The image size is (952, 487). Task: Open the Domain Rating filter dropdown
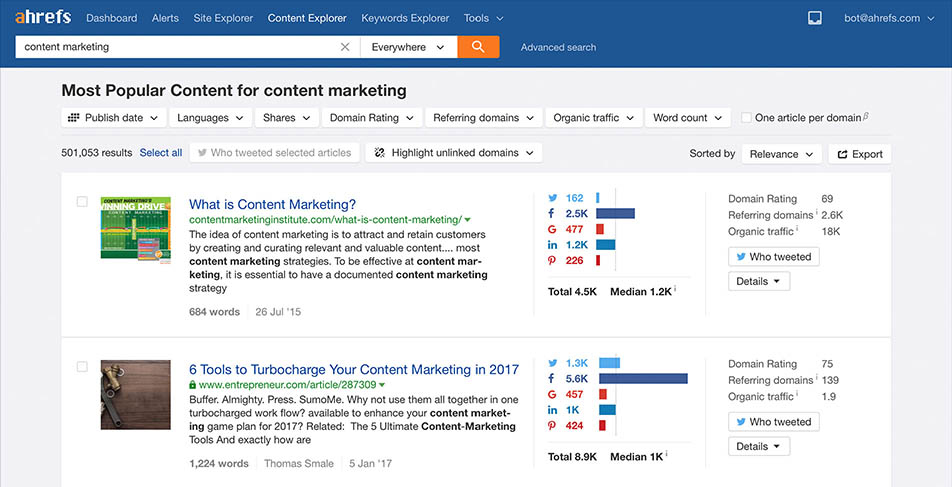tap(372, 118)
